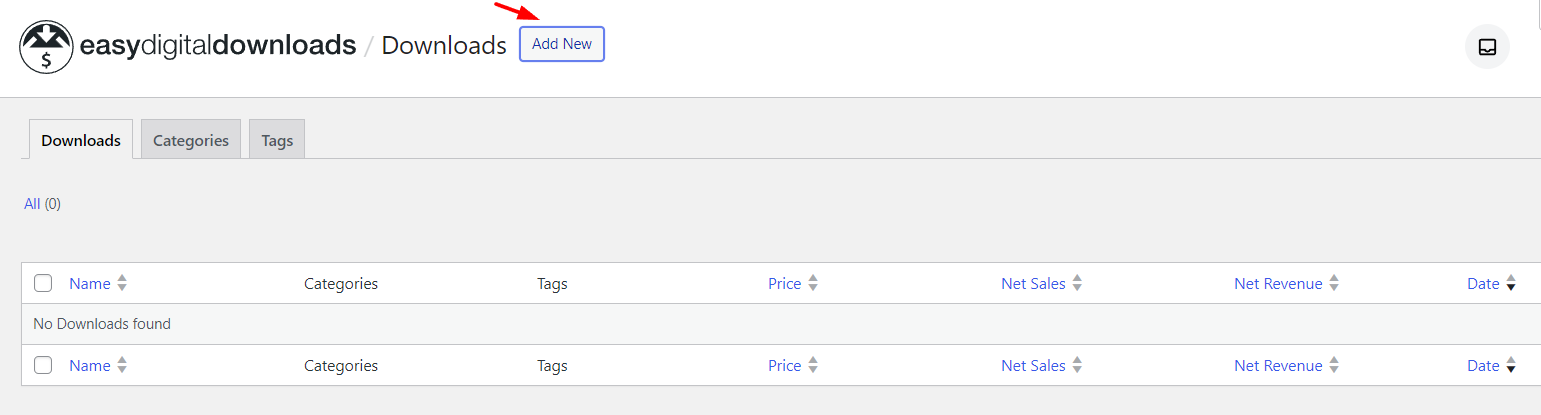The width and height of the screenshot is (1541, 415).
Task: Select the Downloads tab
Action: (81, 140)
